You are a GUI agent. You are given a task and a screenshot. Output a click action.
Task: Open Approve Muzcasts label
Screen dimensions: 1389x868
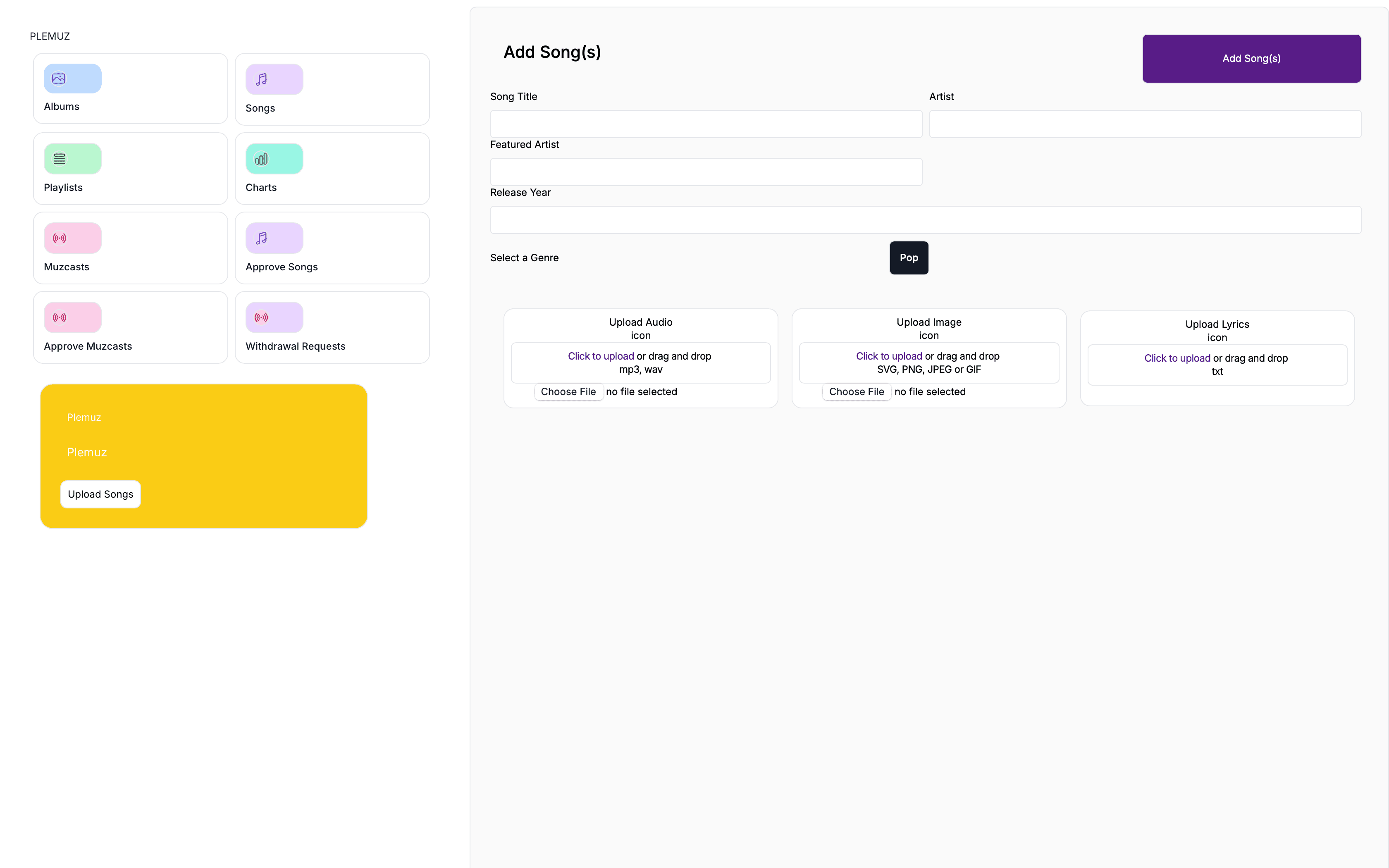pyautogui.click(x=88, y=346)
